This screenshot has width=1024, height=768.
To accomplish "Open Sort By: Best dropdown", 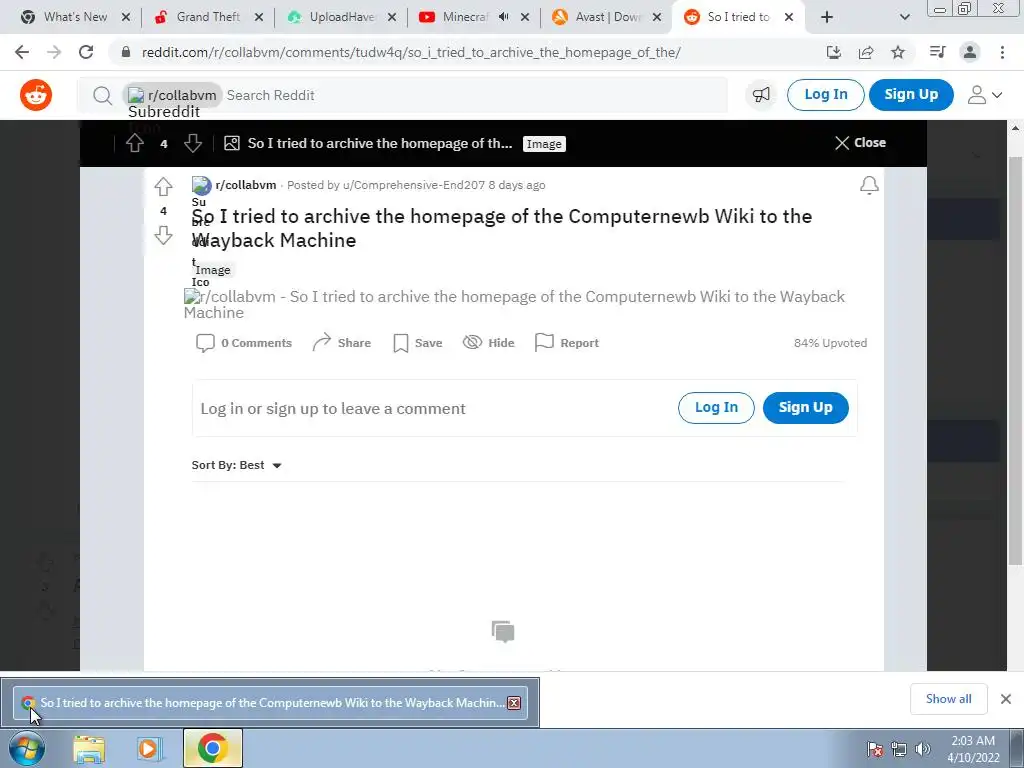I will (236, 465).
